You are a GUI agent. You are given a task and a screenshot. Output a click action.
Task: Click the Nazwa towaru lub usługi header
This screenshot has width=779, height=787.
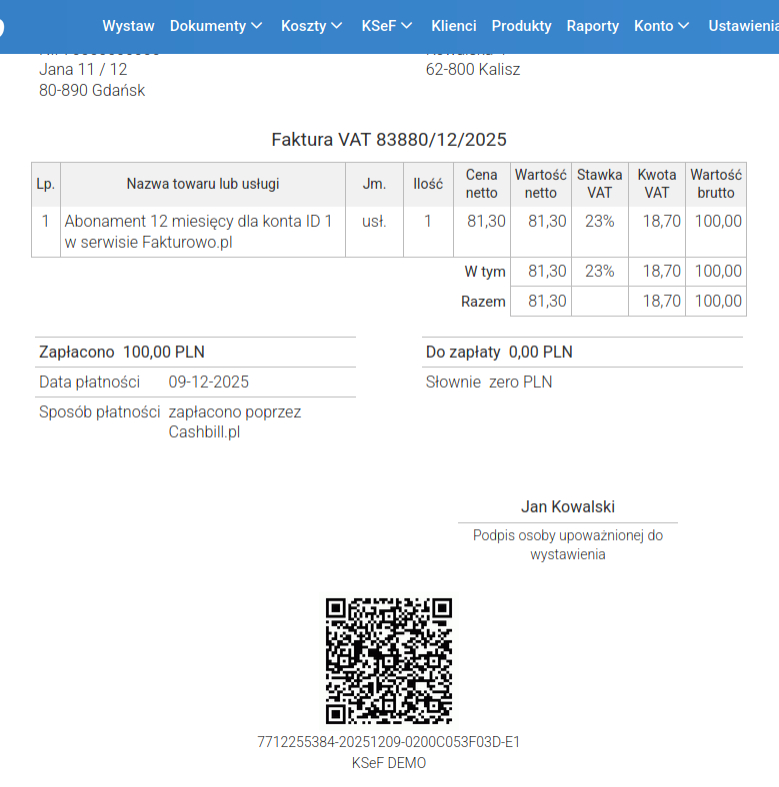(203, 184)
